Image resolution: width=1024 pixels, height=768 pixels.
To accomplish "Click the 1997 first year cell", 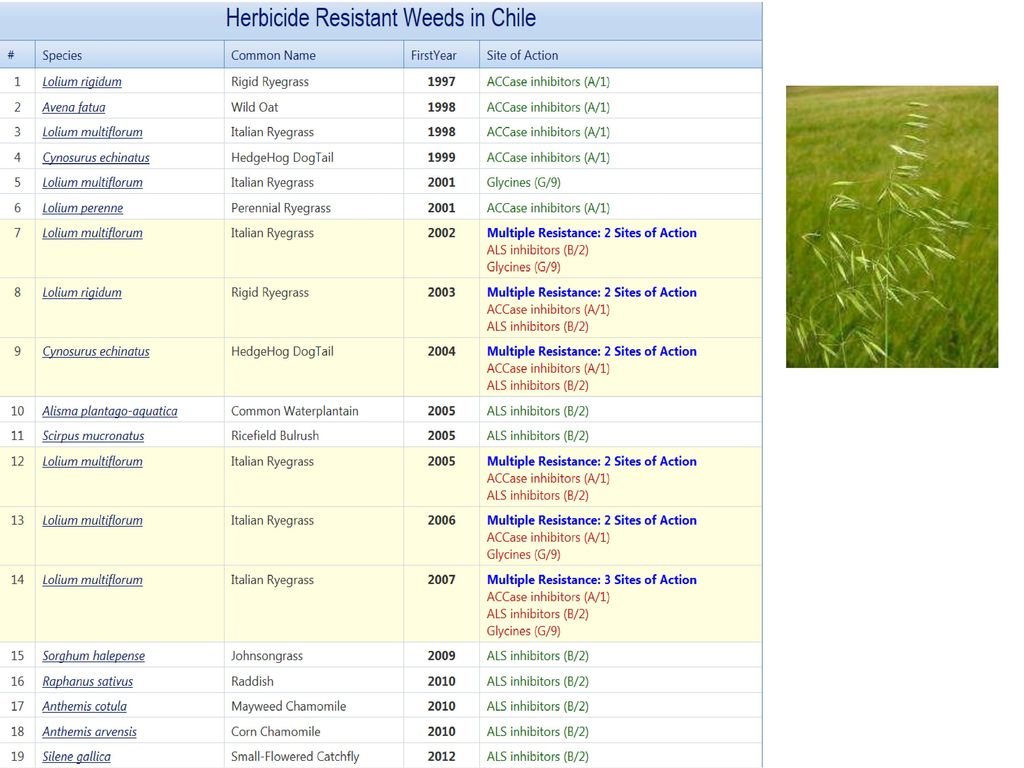I will [441, 82].
